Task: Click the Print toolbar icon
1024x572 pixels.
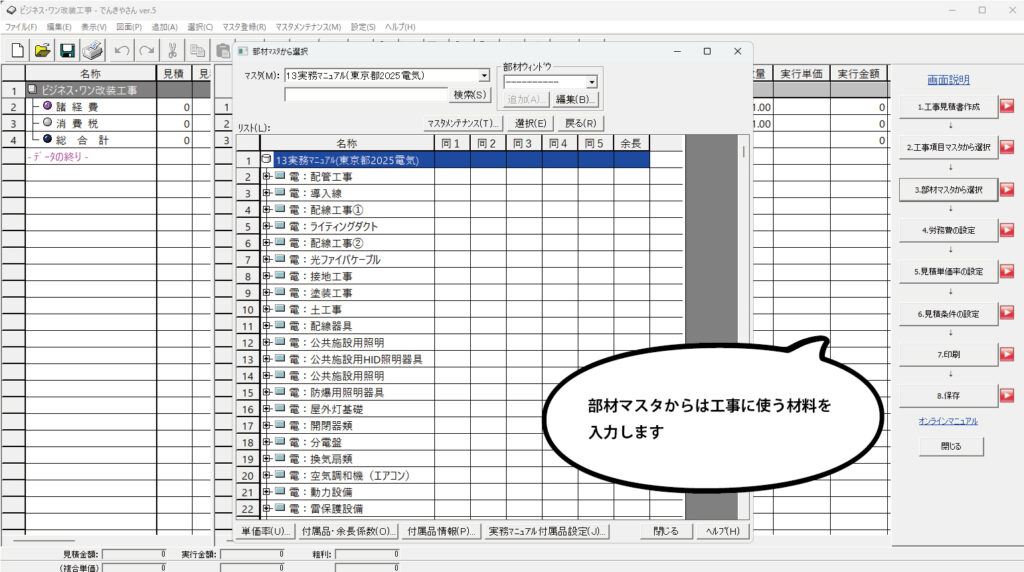Action: [x=93, y=50]
